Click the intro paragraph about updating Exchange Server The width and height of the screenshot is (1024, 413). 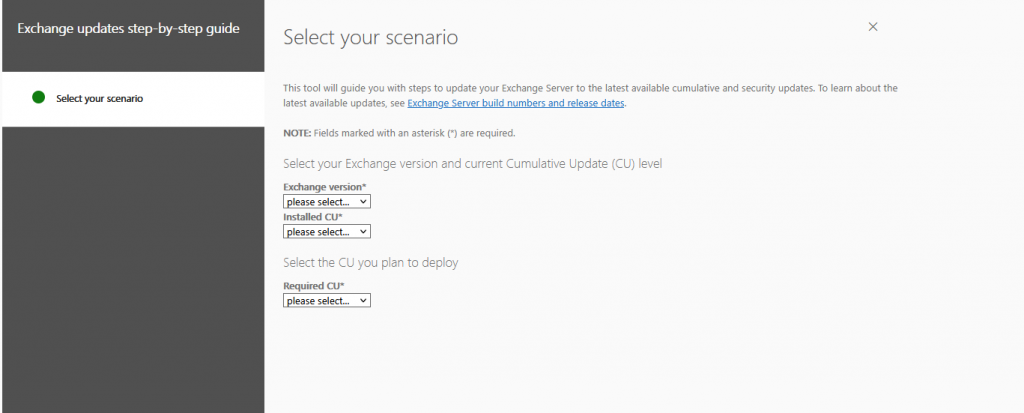click(x=590, y=95)
